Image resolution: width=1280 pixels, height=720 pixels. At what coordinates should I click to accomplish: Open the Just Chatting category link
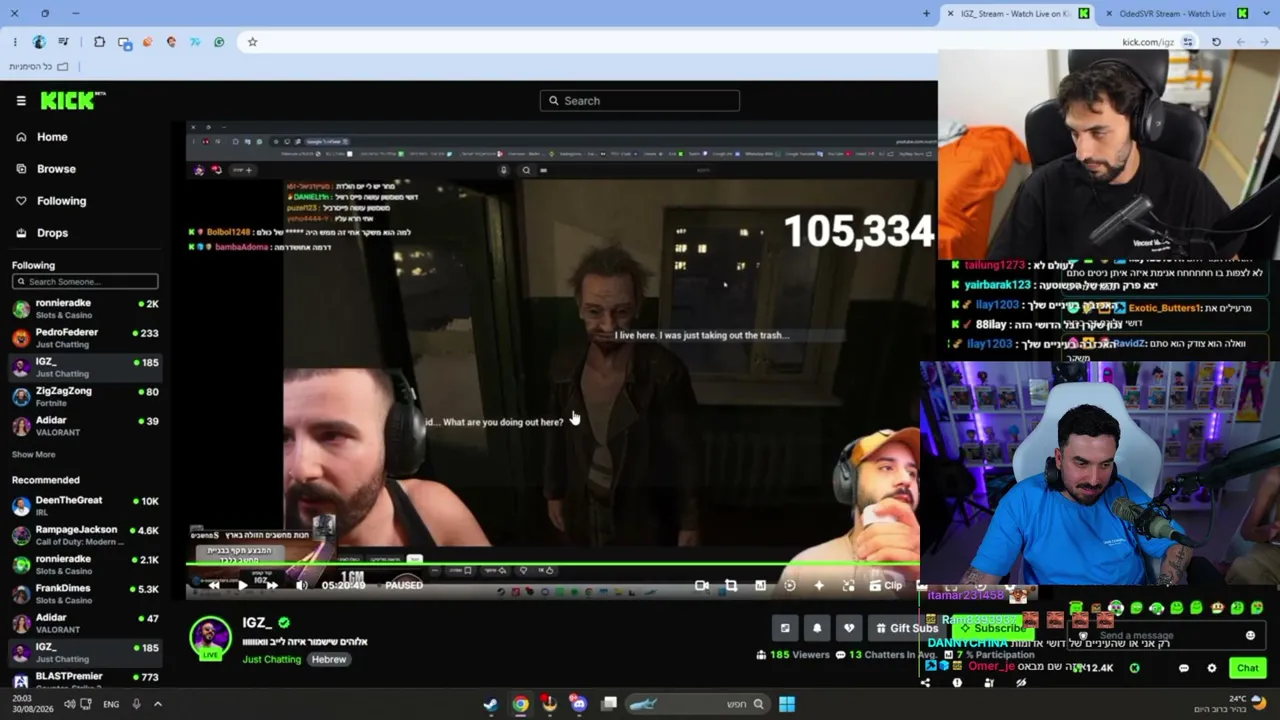[x=272, y=659]
